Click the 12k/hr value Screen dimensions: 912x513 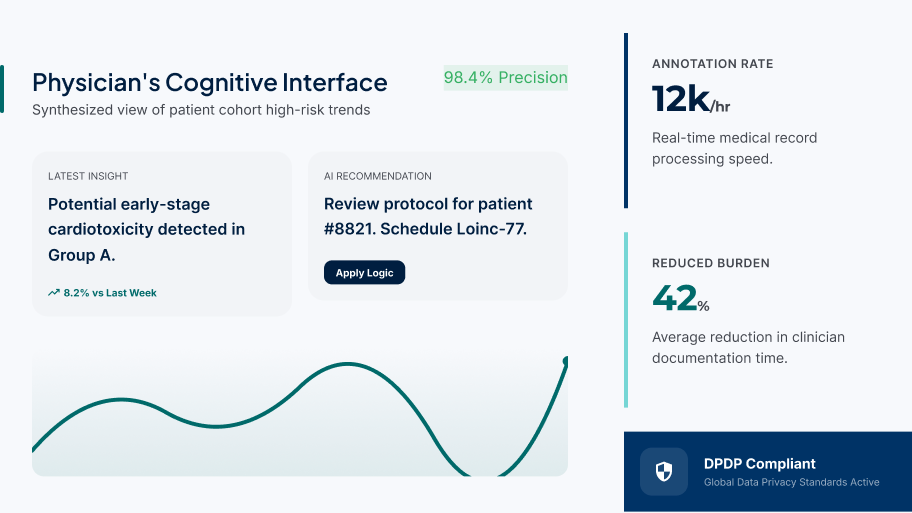[x=690, y=99]
